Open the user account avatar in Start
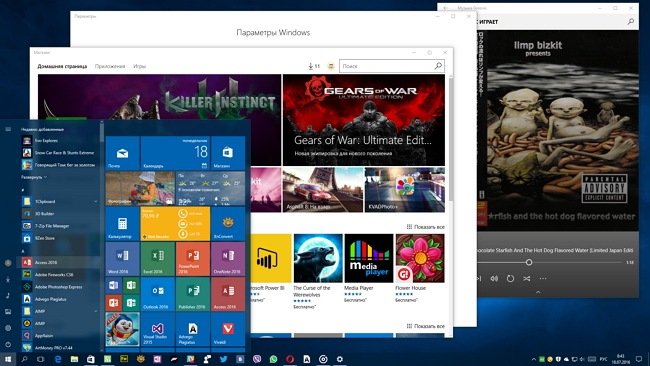 (x=8, y=263)
